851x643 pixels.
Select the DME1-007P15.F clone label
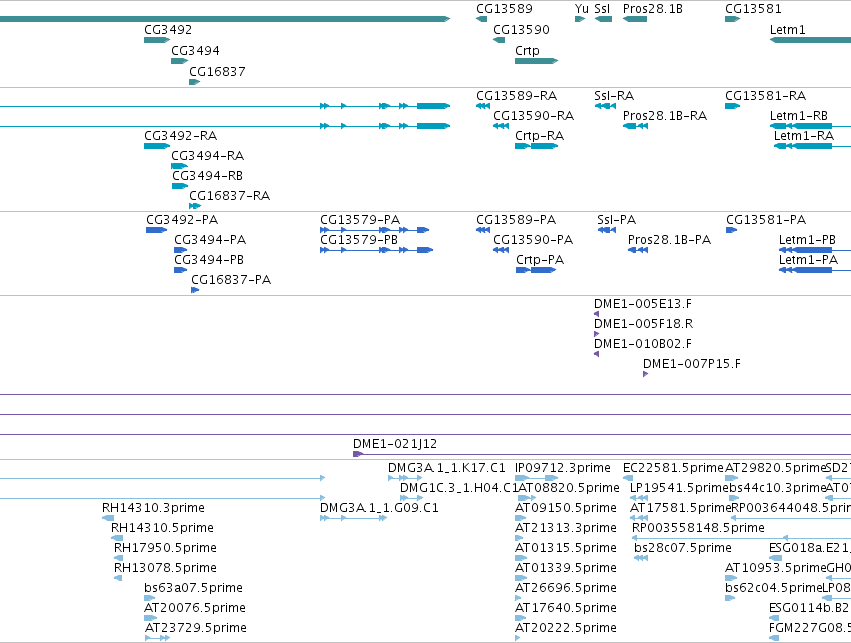click(692, 364)
